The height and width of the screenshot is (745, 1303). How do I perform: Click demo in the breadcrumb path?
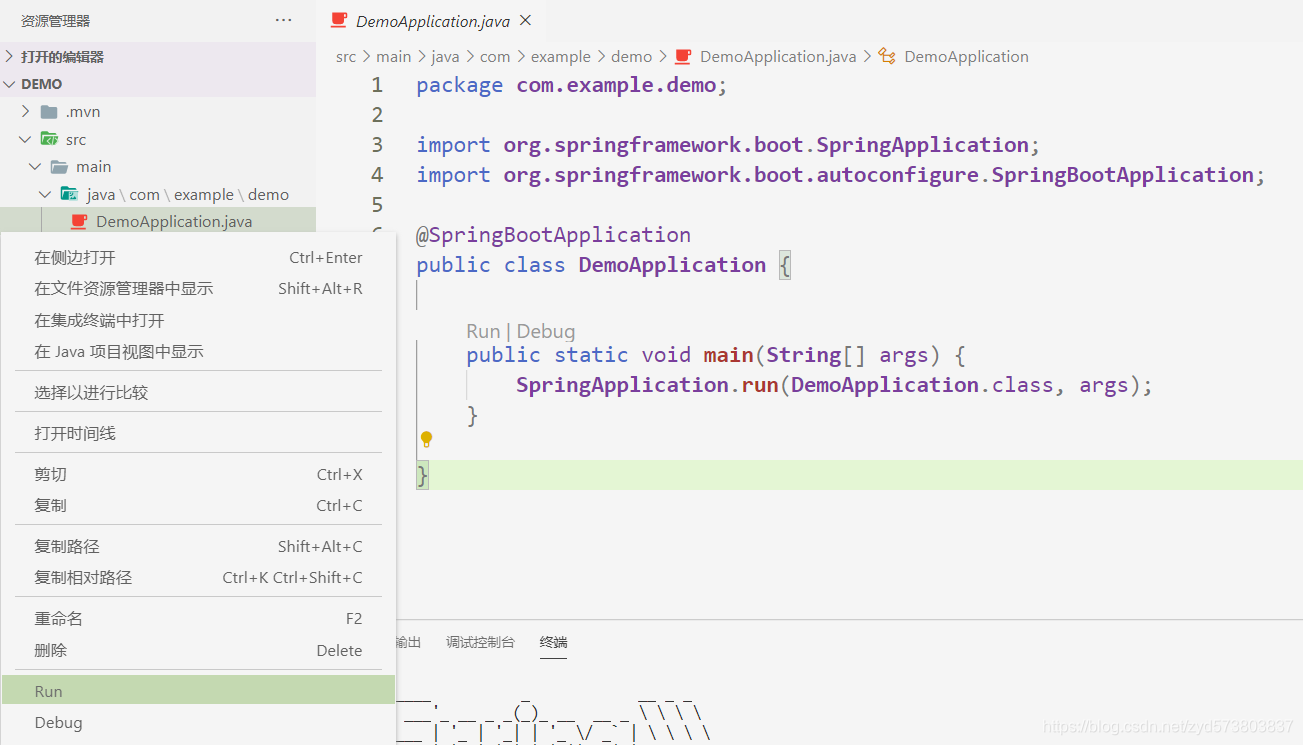(631, 56)
